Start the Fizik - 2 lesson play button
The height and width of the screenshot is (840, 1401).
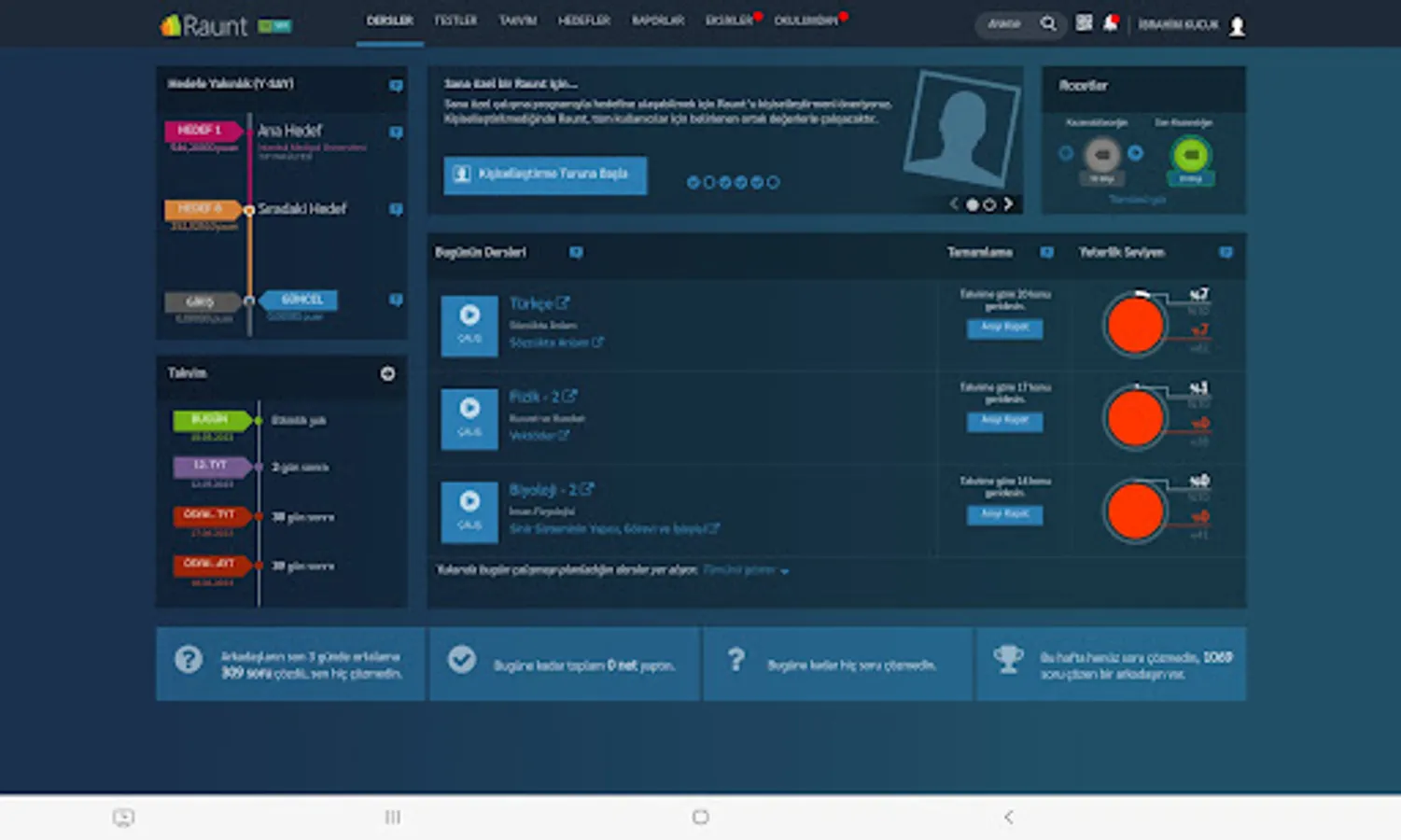(469, 419)
